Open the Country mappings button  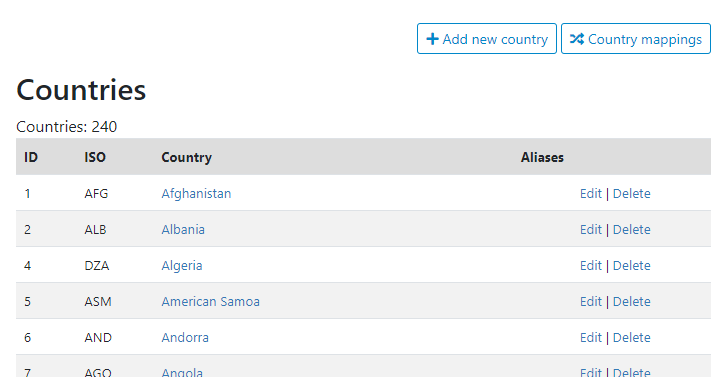(636, 39)
